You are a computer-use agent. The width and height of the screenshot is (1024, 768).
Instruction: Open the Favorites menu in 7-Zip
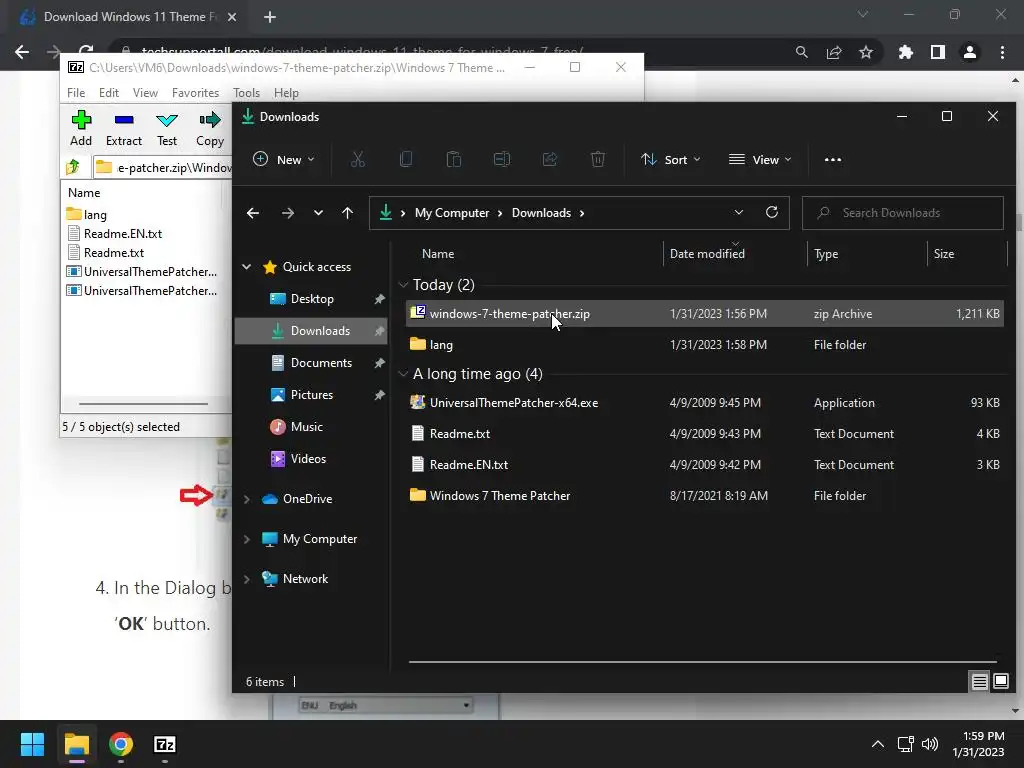pyautogui.click(x=195, y=93)
